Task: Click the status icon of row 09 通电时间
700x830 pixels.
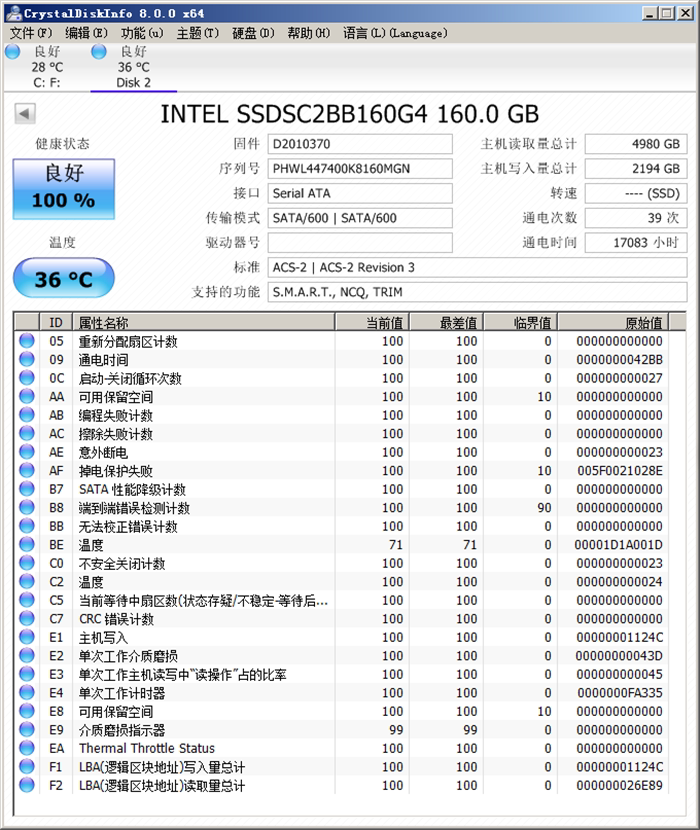Action: pyautogui.click(x=27, y=359)
